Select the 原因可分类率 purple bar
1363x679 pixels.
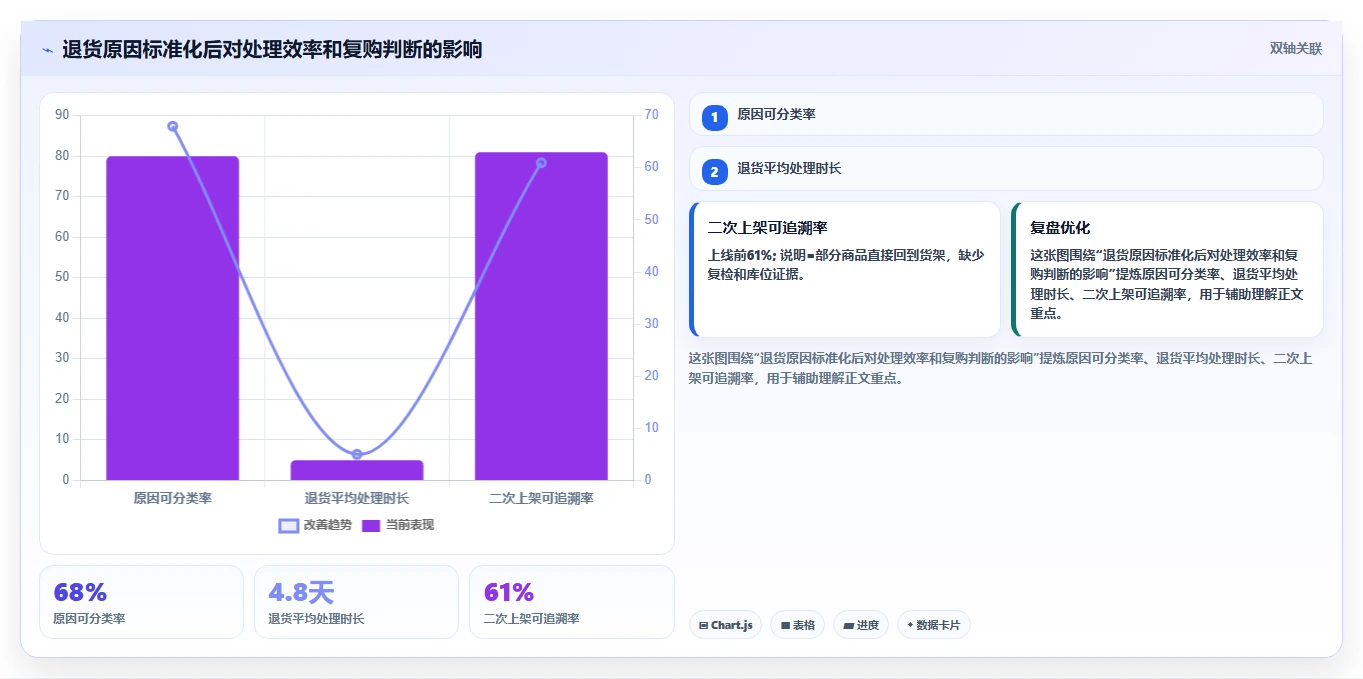173,318
